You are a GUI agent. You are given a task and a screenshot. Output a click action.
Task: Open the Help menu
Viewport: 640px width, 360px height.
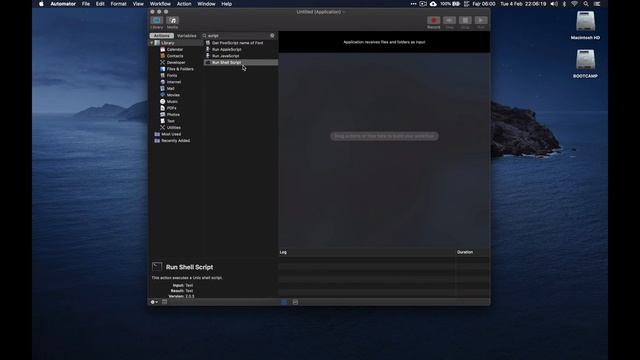[x=227, y=4]
